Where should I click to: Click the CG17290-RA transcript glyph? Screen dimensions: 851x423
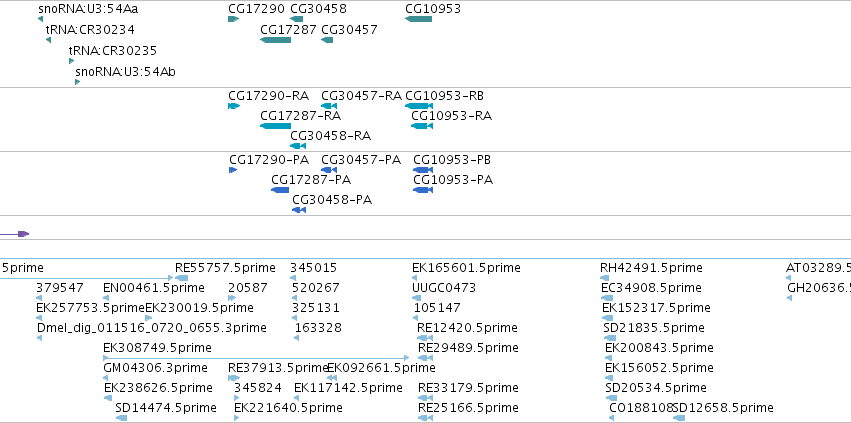click(234, 106)
